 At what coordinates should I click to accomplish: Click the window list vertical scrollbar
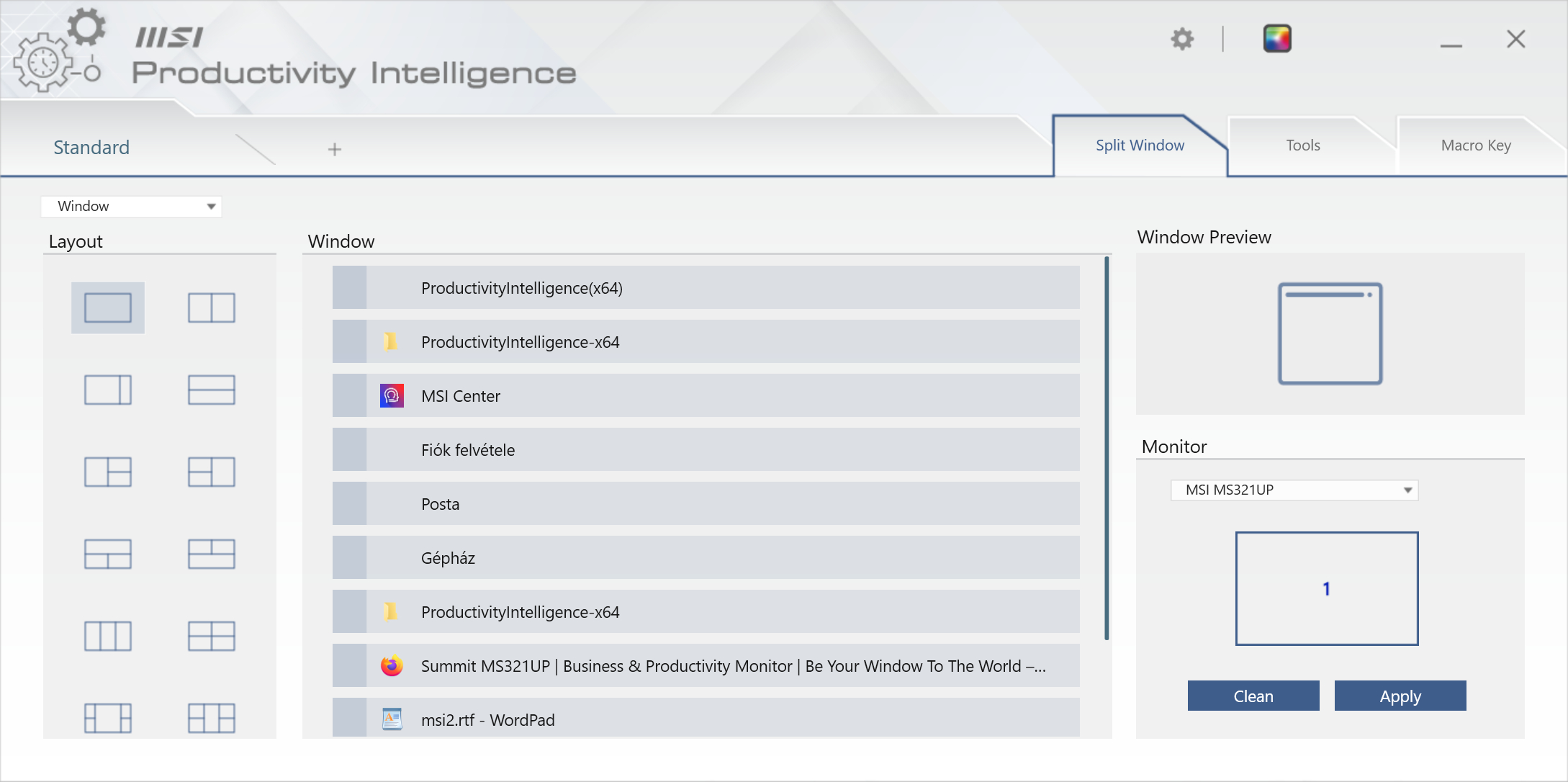point(1107,448)
